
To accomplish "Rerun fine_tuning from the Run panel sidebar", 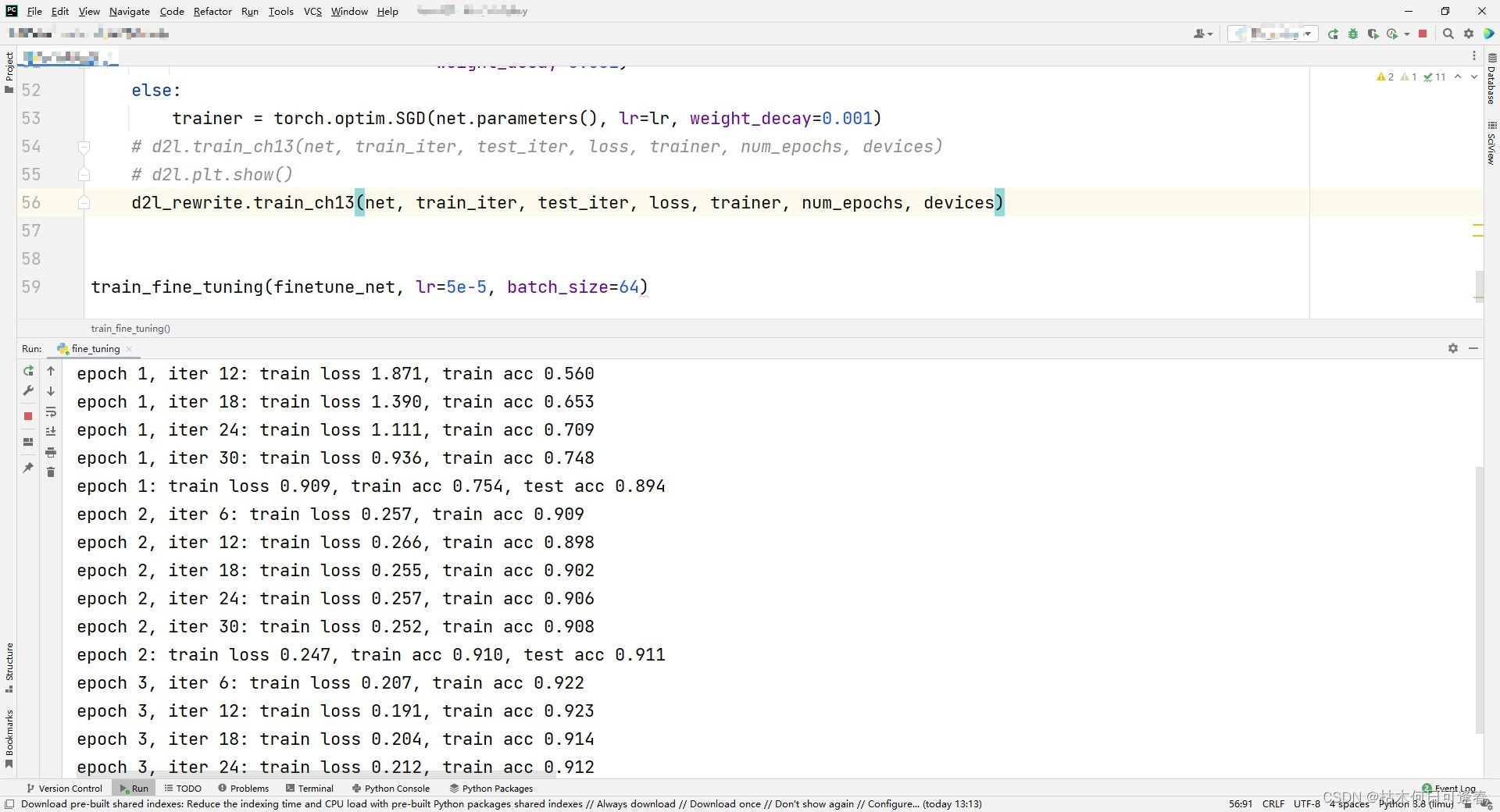I will point(28,372).
